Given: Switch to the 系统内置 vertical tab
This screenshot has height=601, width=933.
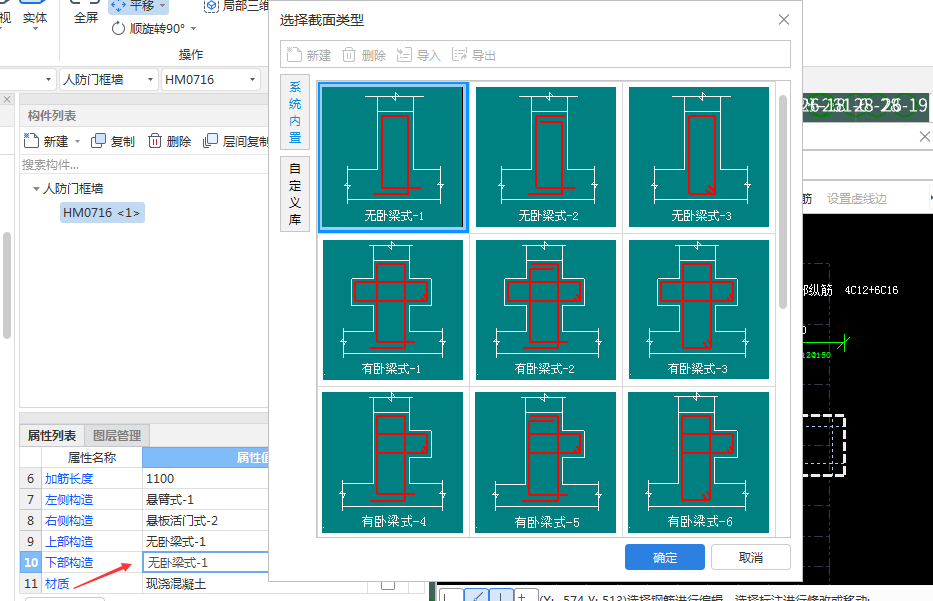Looking at the screenshot, I should tap(295, 112).
